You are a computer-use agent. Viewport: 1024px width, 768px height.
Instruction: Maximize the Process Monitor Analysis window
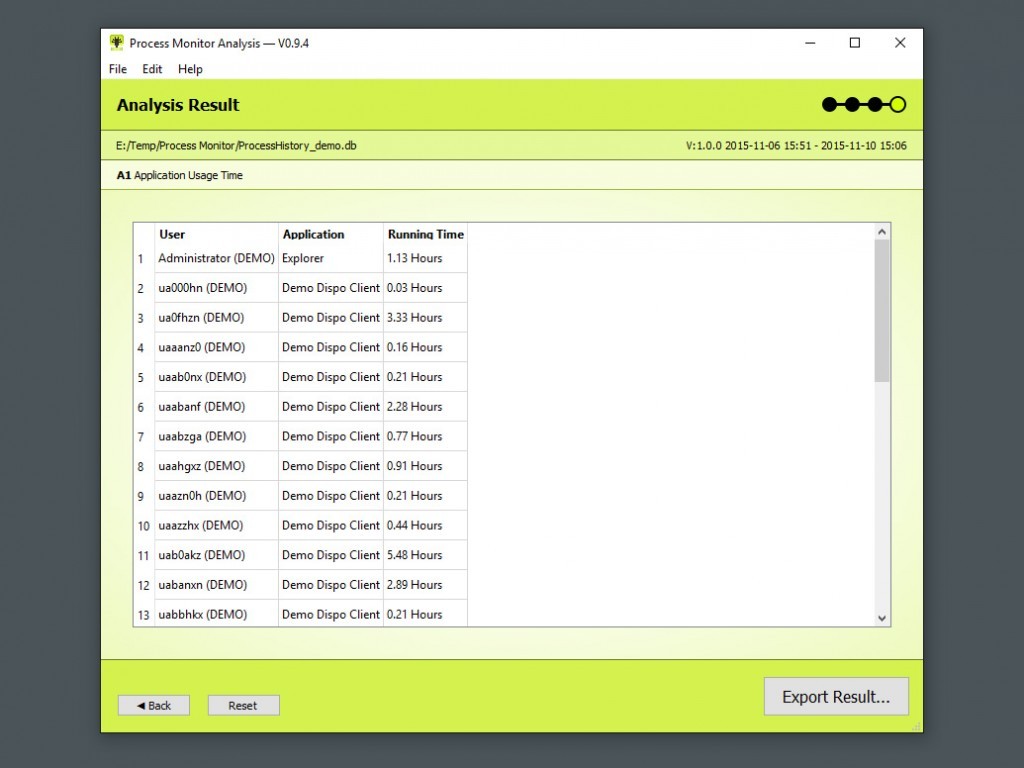(x=854, y=43)
